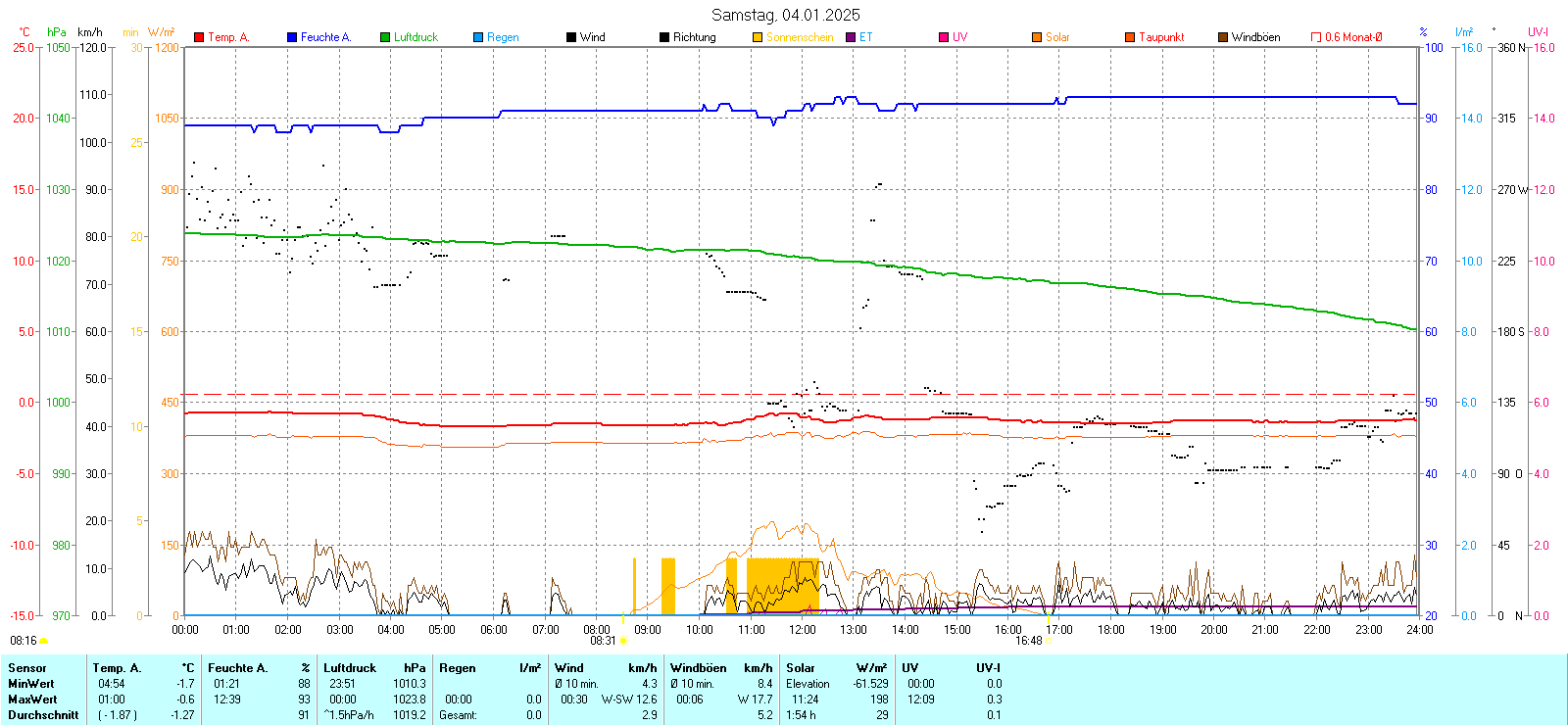This screenshot has height=725, width=1568.
Task: Click the Regen legend square
Action: pyautogui.click(x=478, y=37)
